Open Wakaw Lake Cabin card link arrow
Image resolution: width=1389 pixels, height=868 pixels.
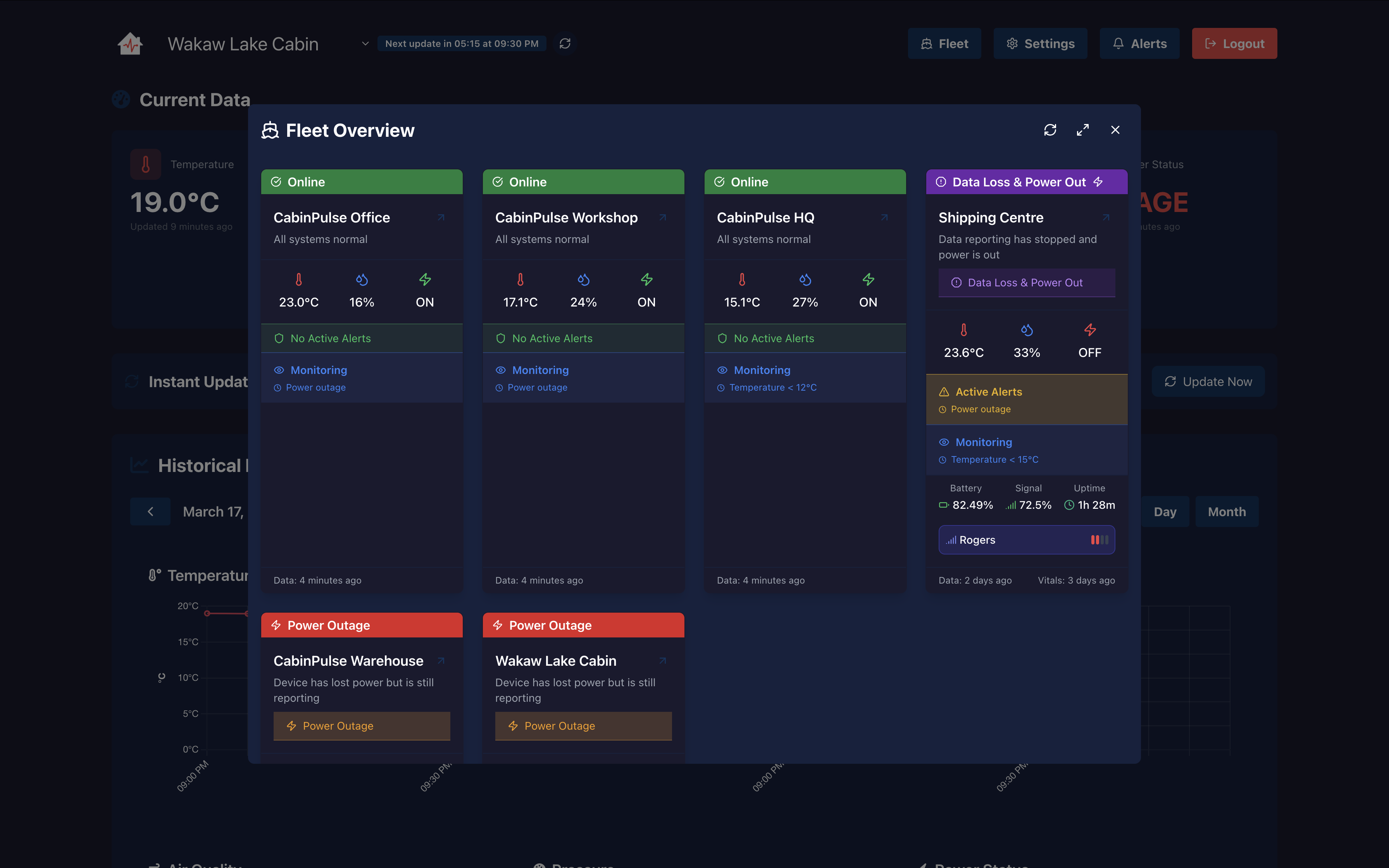click(x=662, y=661)
